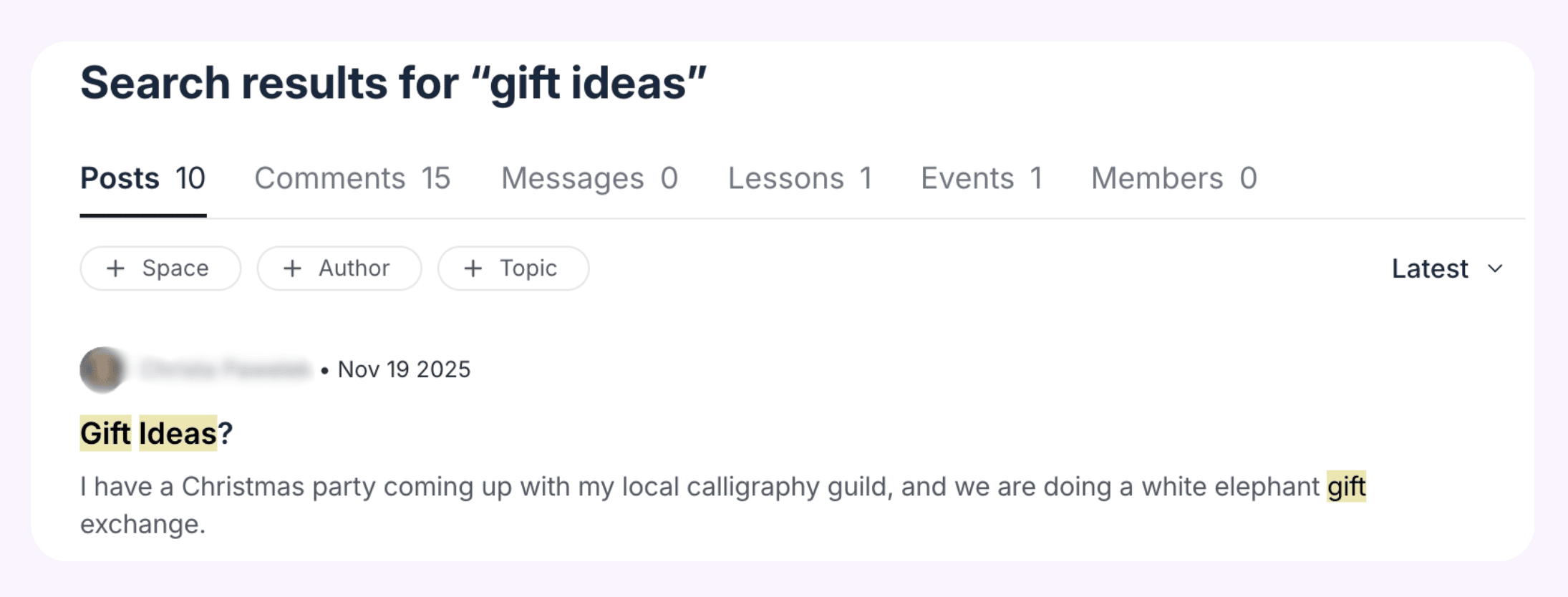Screen dimensions: 1568x597
Task: Open the "Gift Ideas?" post title
Action: point(156,433)
